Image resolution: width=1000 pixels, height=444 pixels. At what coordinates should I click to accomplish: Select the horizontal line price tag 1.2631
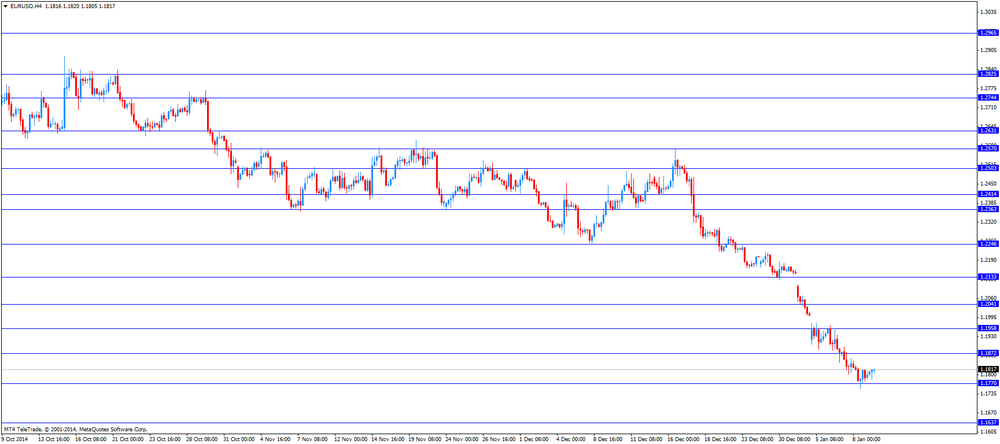point(988,131)
